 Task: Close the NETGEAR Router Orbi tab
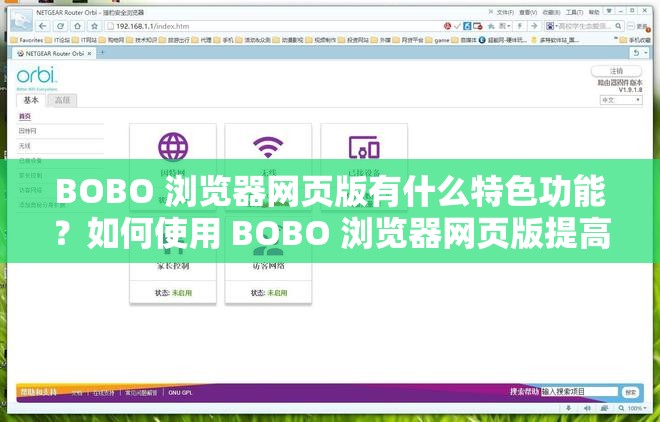tap(89, 54)
